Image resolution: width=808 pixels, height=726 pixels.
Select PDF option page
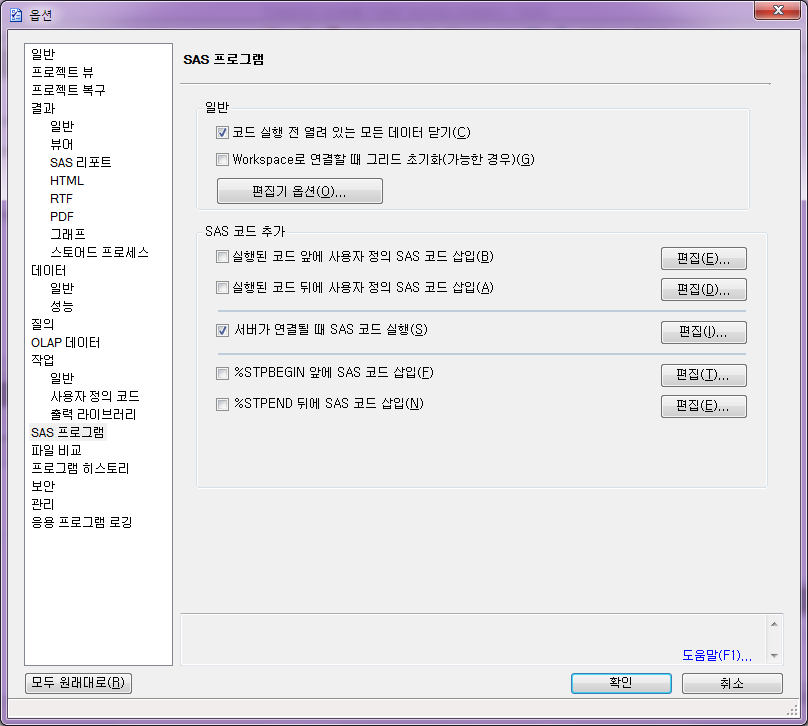click(62, 216)
